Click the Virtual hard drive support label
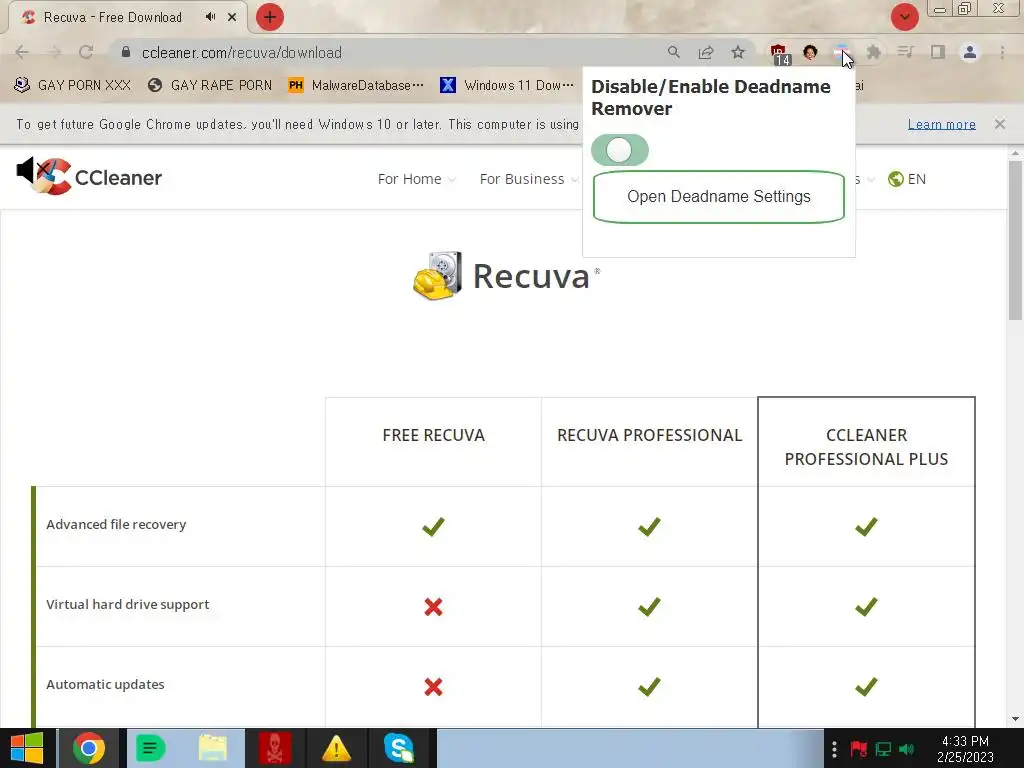 point(128,605)
